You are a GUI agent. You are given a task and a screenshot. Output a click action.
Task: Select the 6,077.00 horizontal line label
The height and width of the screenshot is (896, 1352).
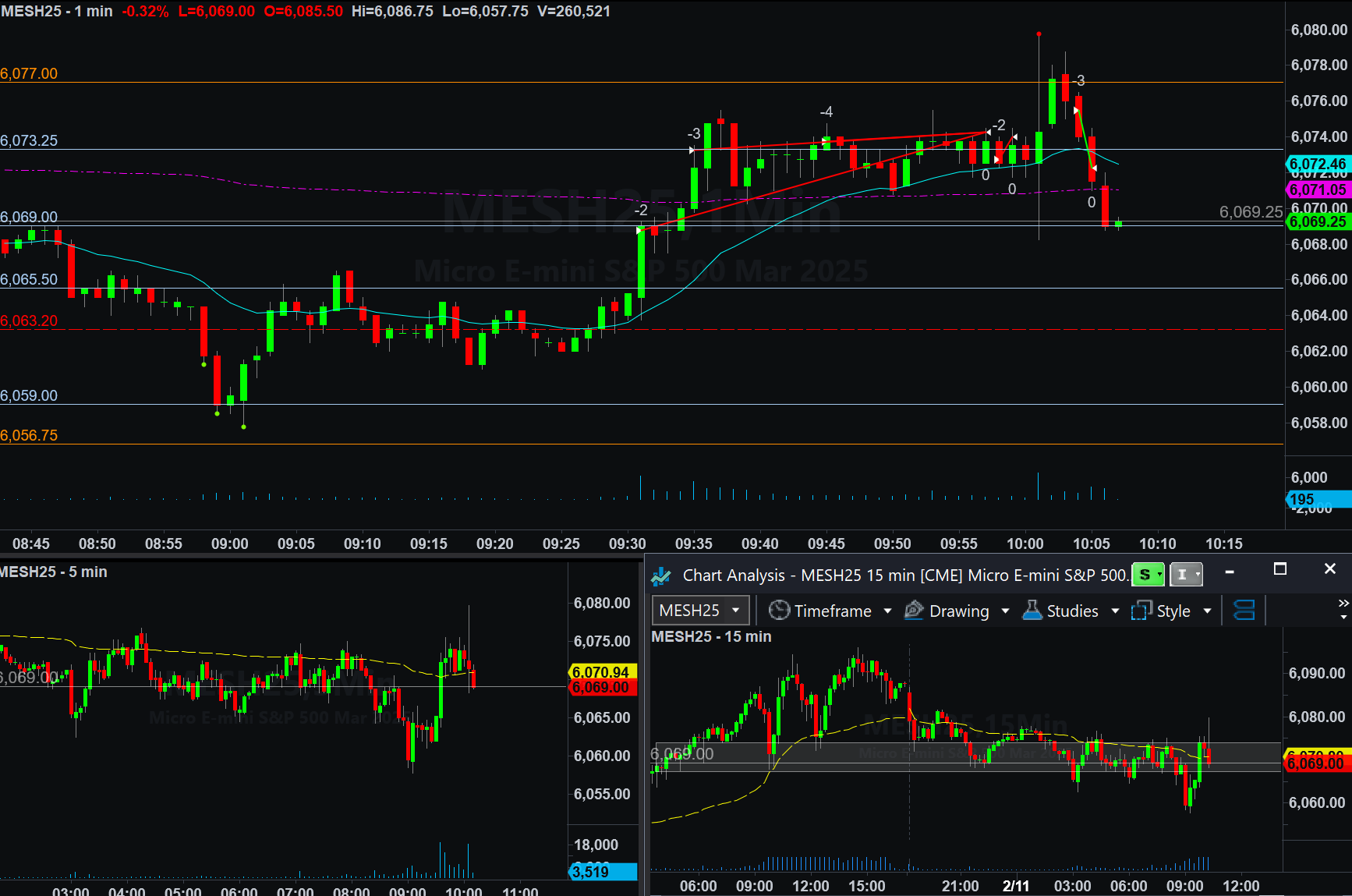pos(29,73)
